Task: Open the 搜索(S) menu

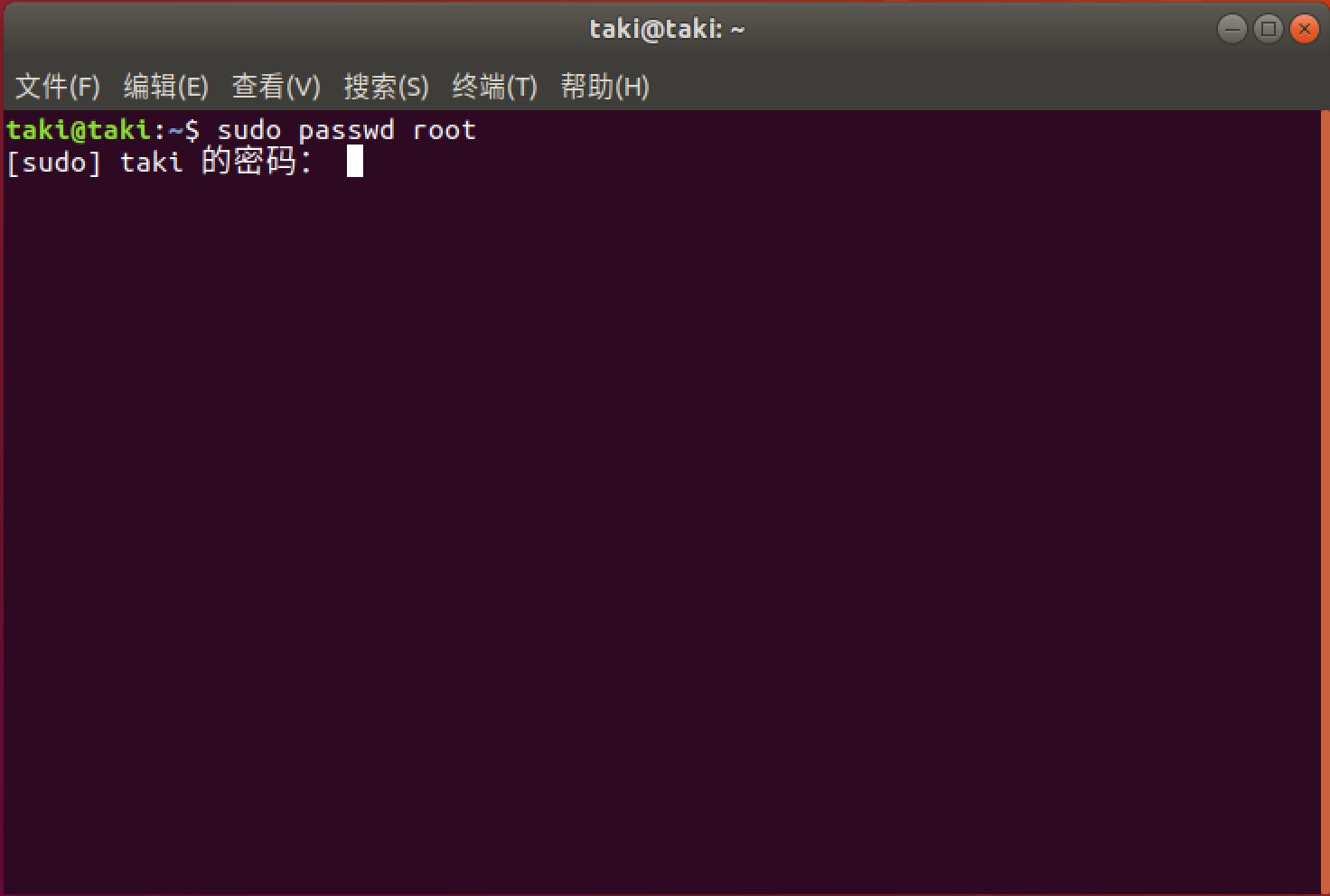Action: pos(386,87)
